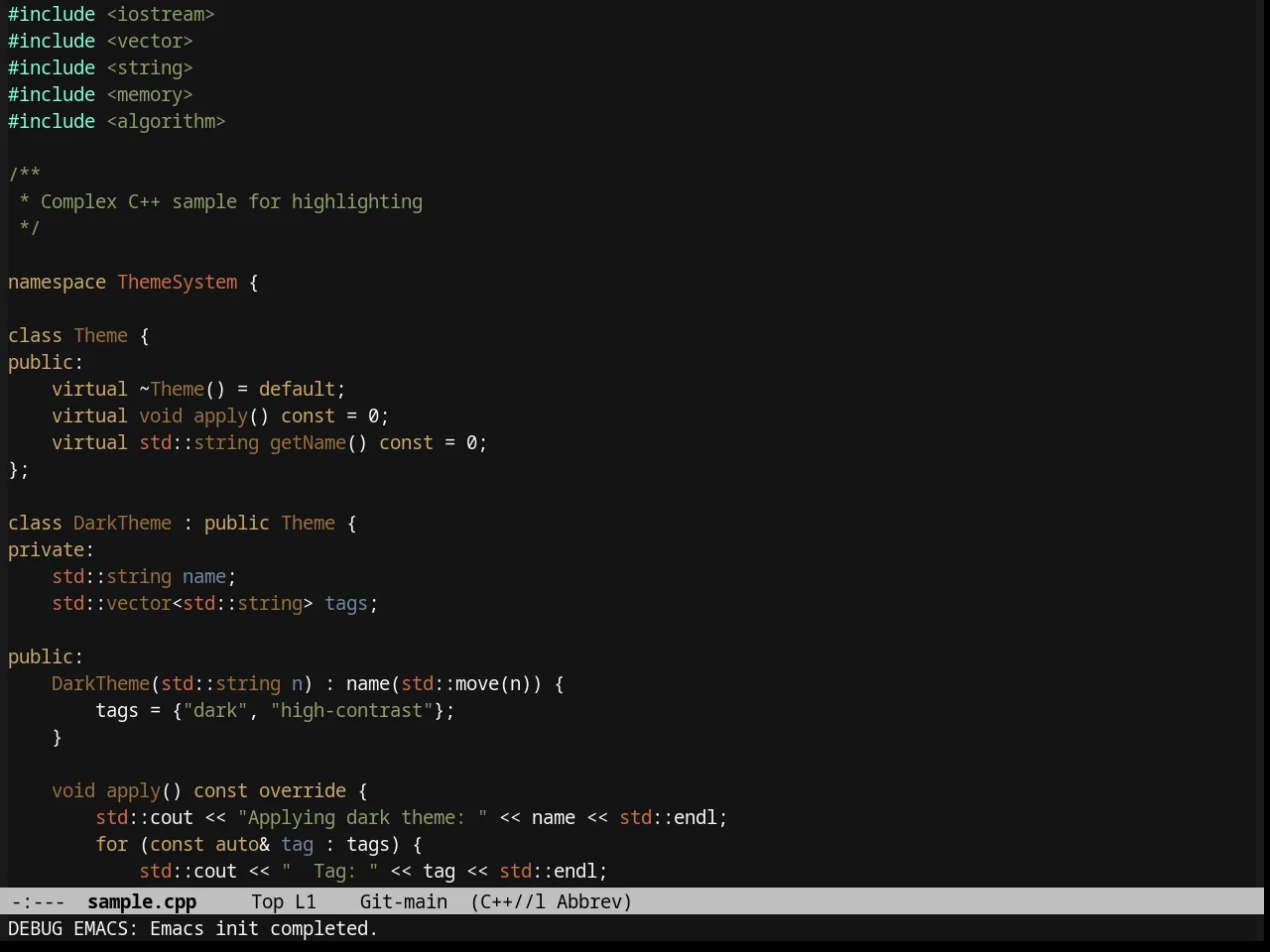Click 'std::move(n)' in initializer list
Screen dimensions: 1270x952
tap(466, 683)
